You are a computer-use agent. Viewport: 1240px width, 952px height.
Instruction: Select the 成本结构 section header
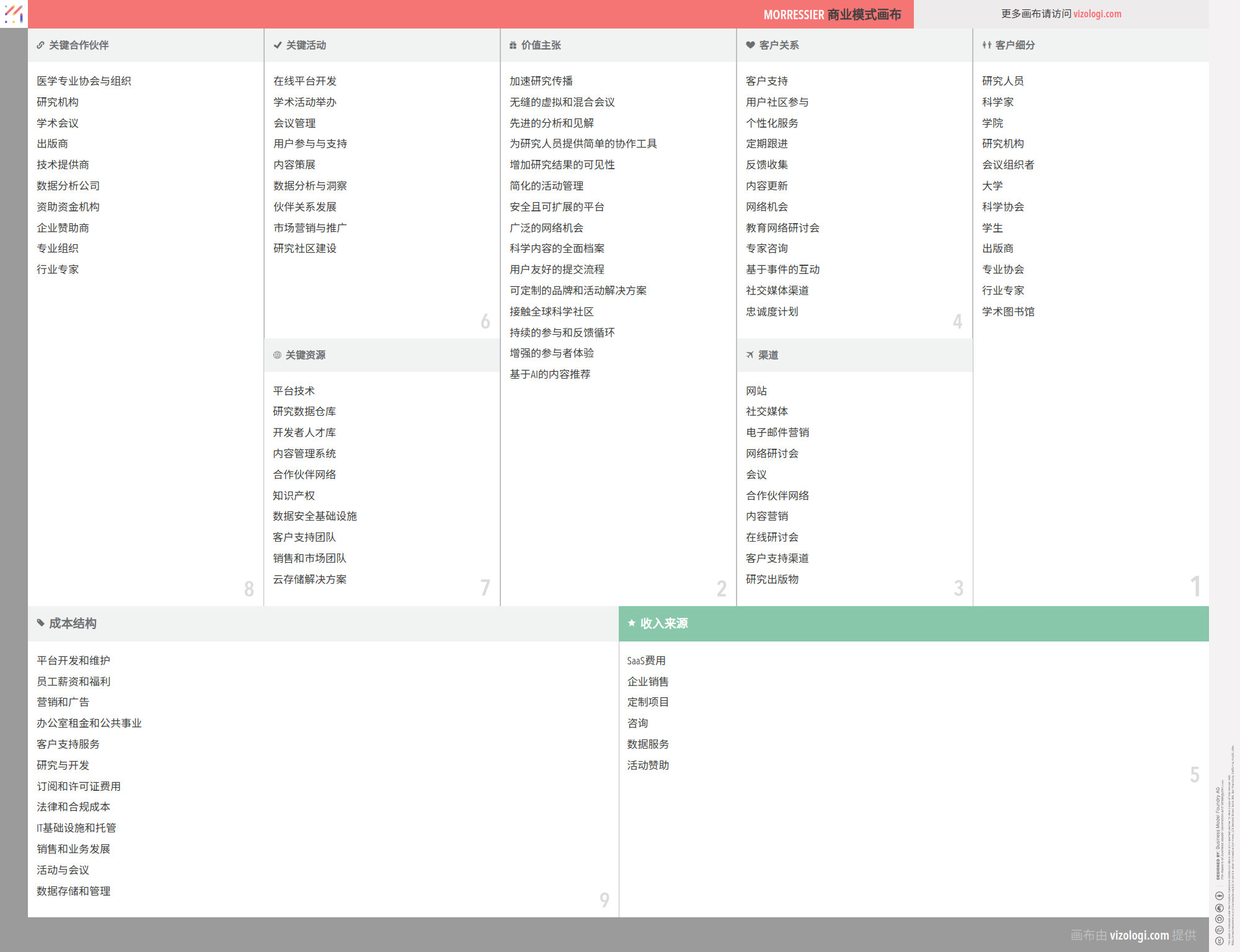pos(73,624)
